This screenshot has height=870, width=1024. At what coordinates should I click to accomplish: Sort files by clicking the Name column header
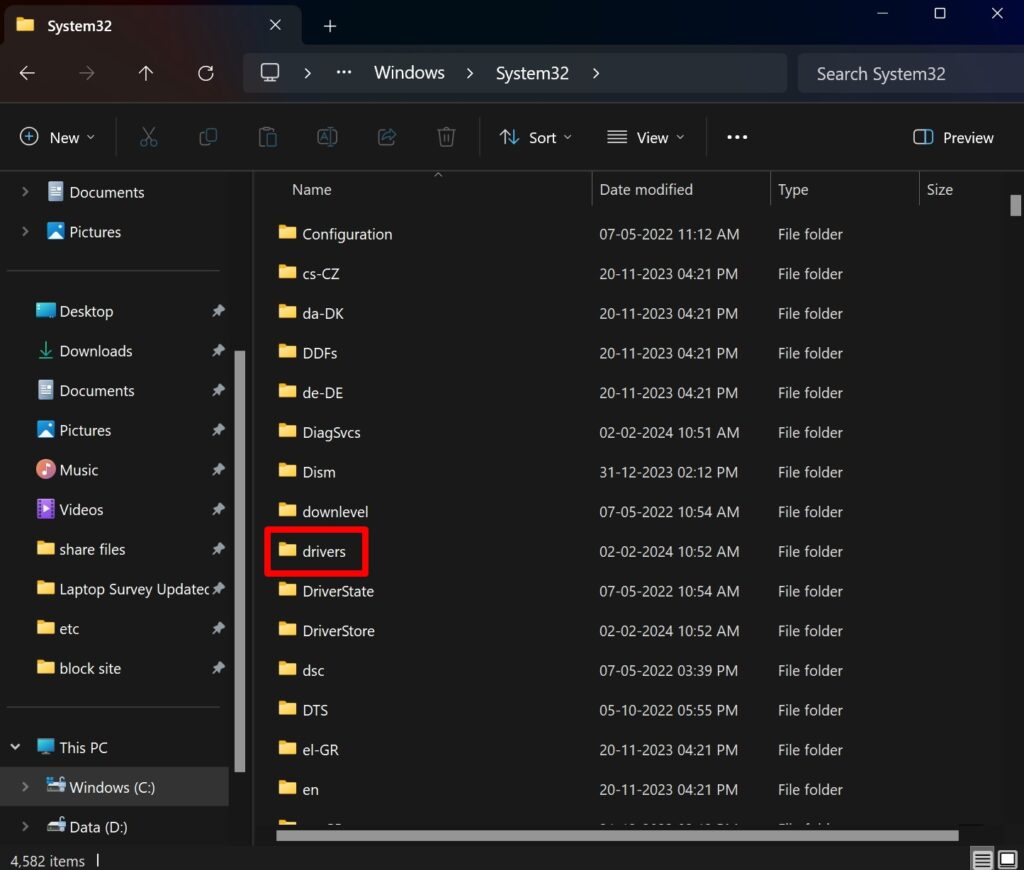(x=311, y=189)
